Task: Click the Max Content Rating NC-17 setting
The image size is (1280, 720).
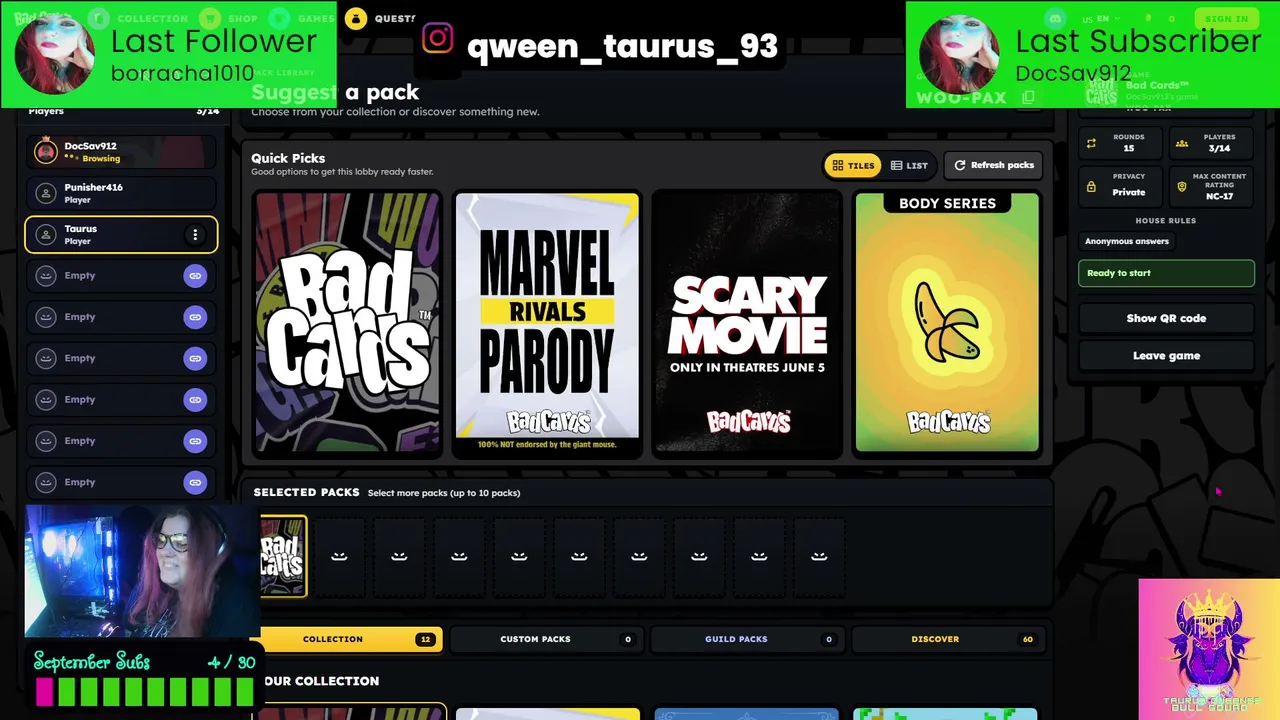Action: (1210, 187)
